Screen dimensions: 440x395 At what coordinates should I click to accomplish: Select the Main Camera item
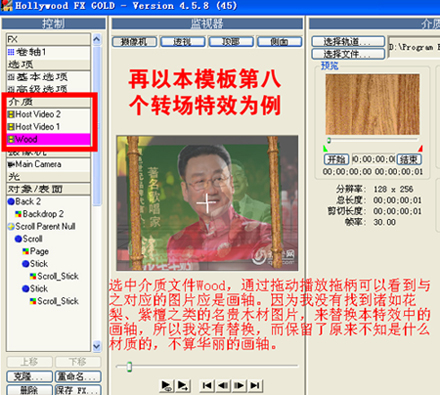pyautogui.click(x=48, y=164)
